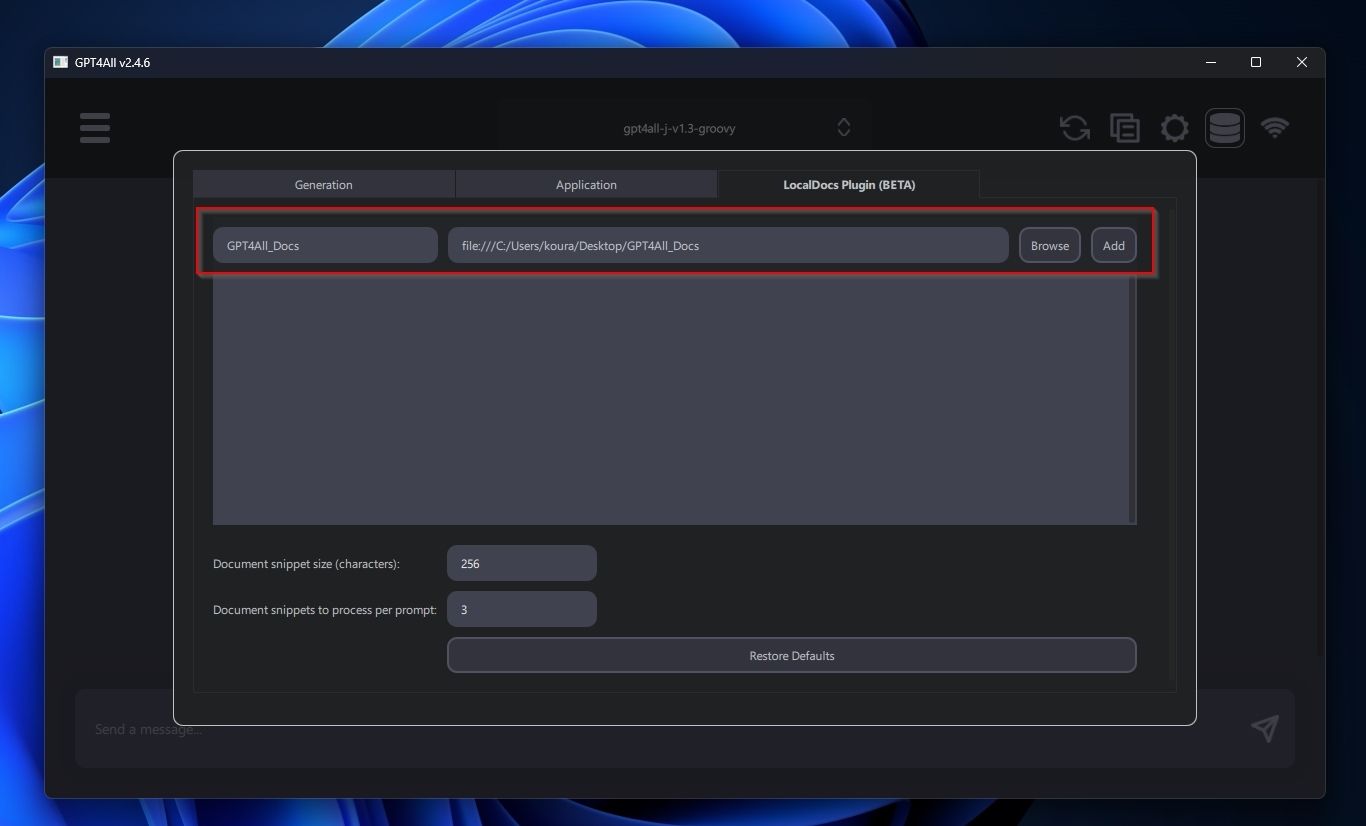
Task: Edit the GPT4All_Docs collection name field
Action: point(324,245)
